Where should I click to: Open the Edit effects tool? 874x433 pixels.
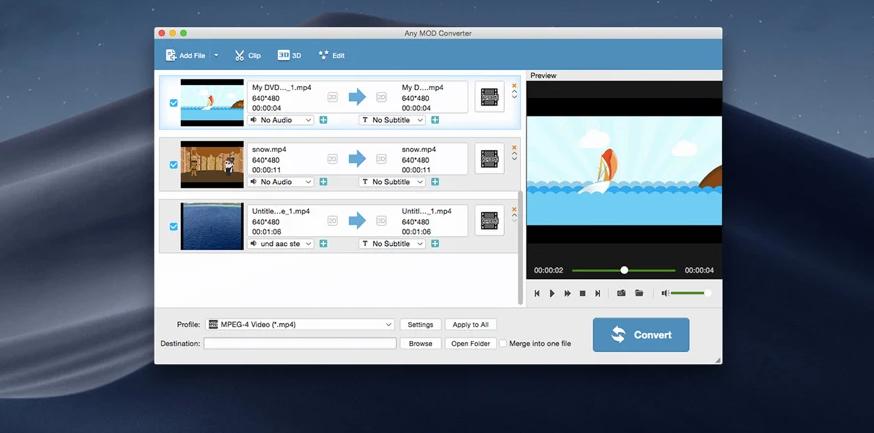pyautogui.click(x=331, y=55)
